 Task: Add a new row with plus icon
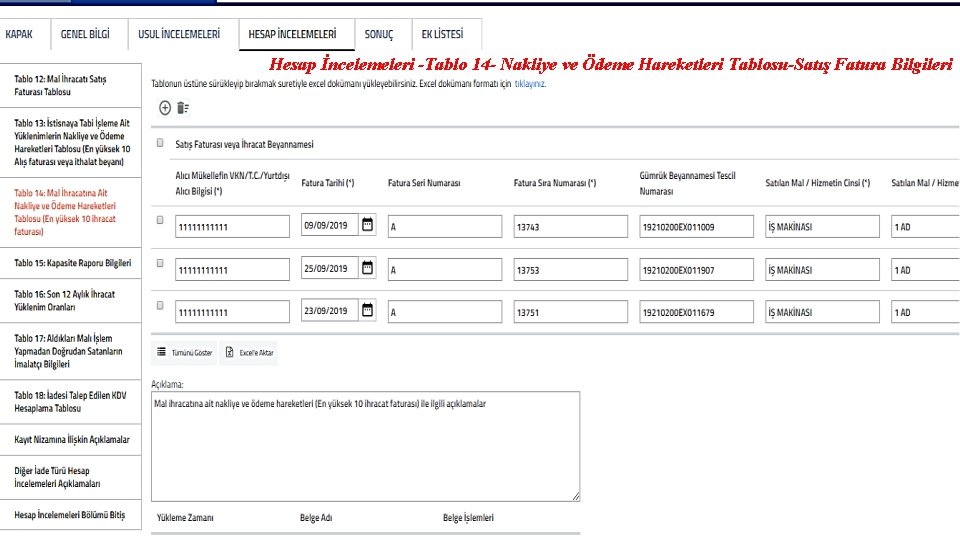tap(165, 108)
